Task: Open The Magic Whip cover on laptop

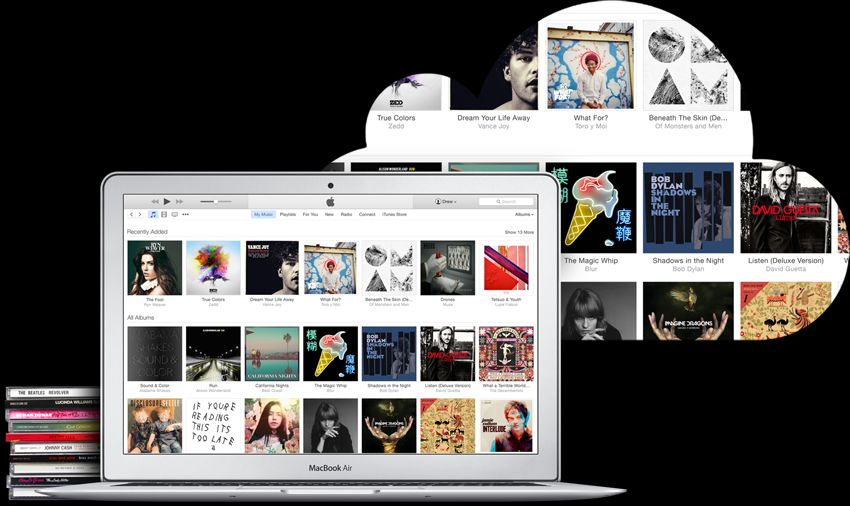Action: [331, 354]
